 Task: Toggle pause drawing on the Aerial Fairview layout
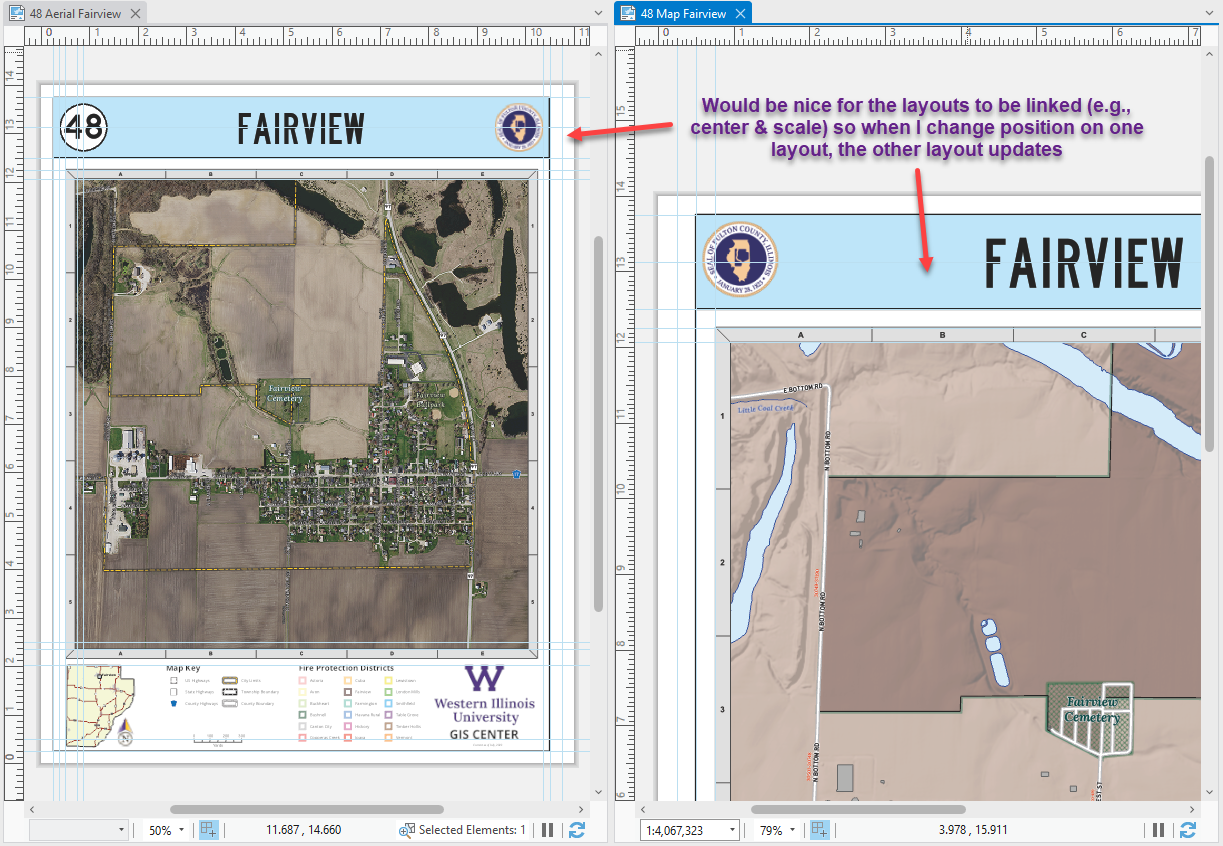pyautogui.click(x=547, y=829)
